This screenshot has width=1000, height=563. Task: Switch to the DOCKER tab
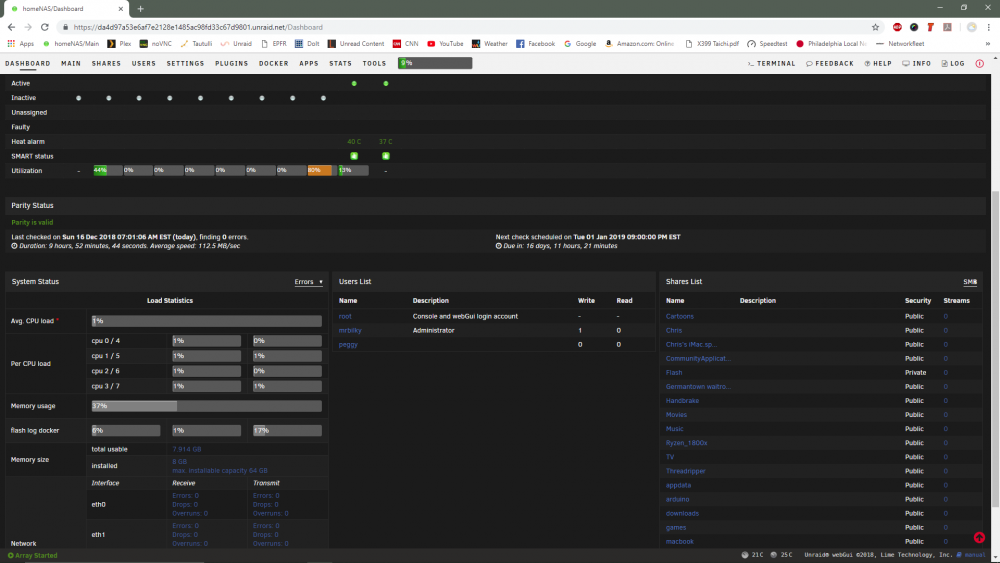point(274,64)
